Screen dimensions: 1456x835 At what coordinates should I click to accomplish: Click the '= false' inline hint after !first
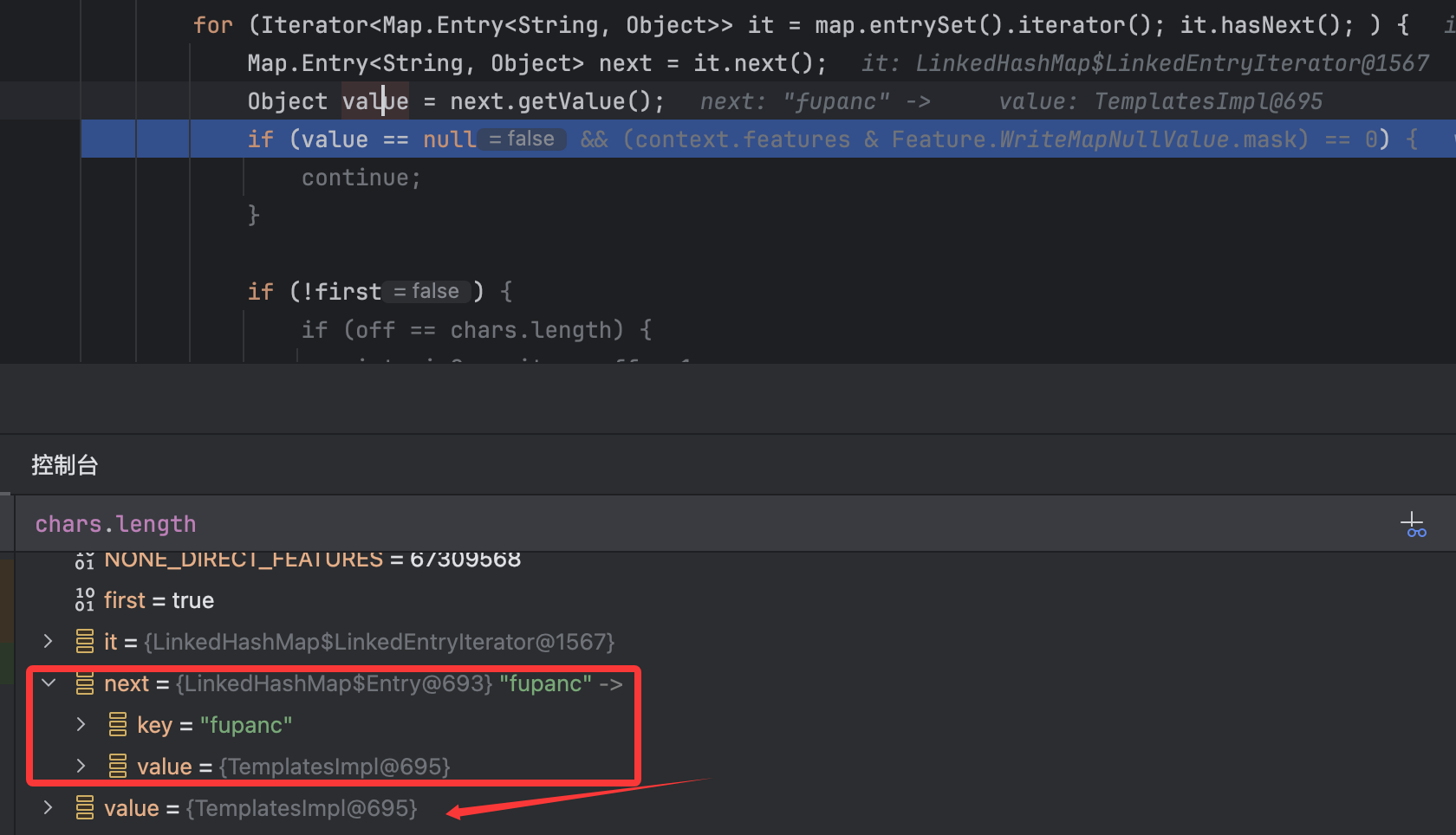426,292
